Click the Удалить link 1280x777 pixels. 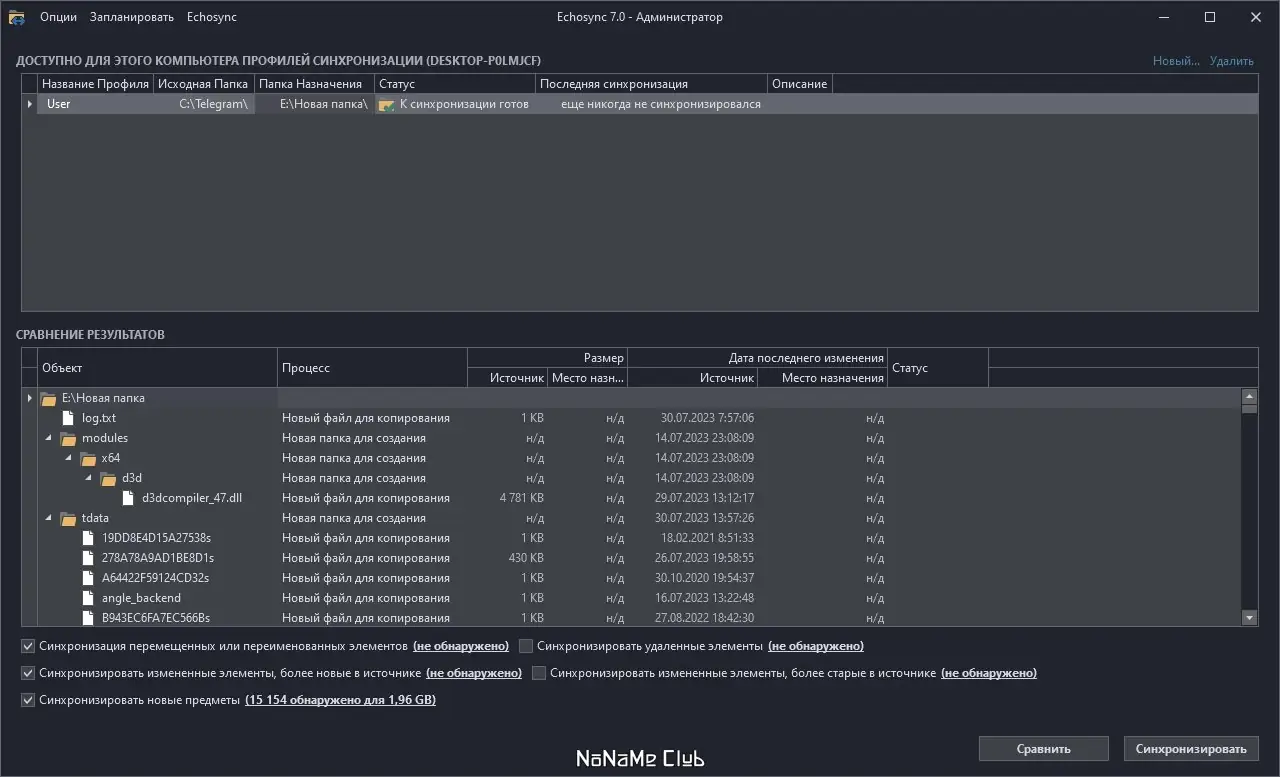1232,61
